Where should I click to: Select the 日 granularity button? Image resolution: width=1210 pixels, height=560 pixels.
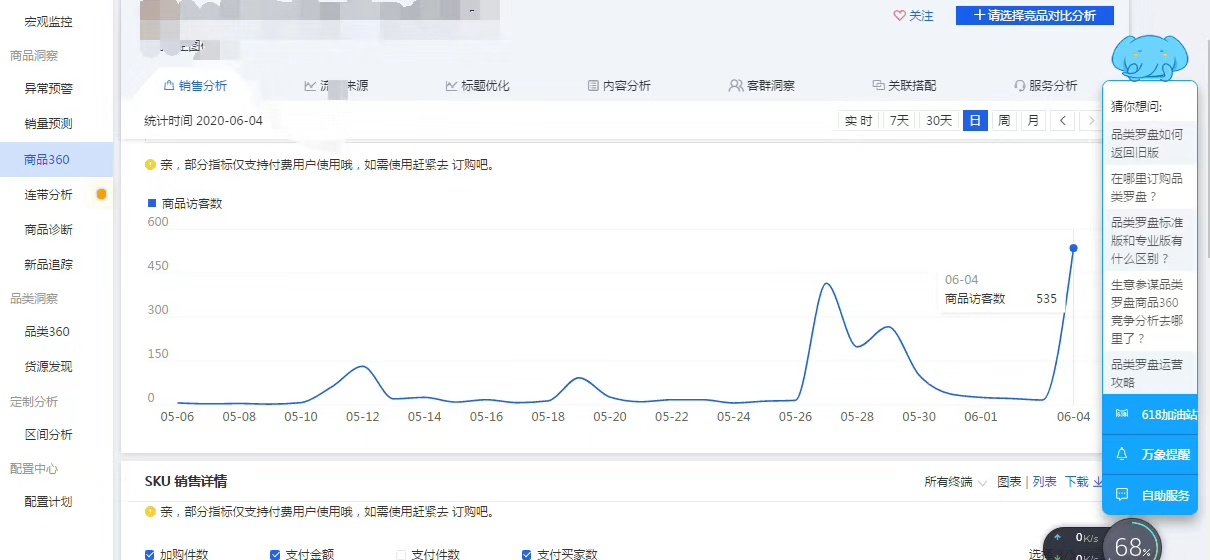tap(976, 121)
